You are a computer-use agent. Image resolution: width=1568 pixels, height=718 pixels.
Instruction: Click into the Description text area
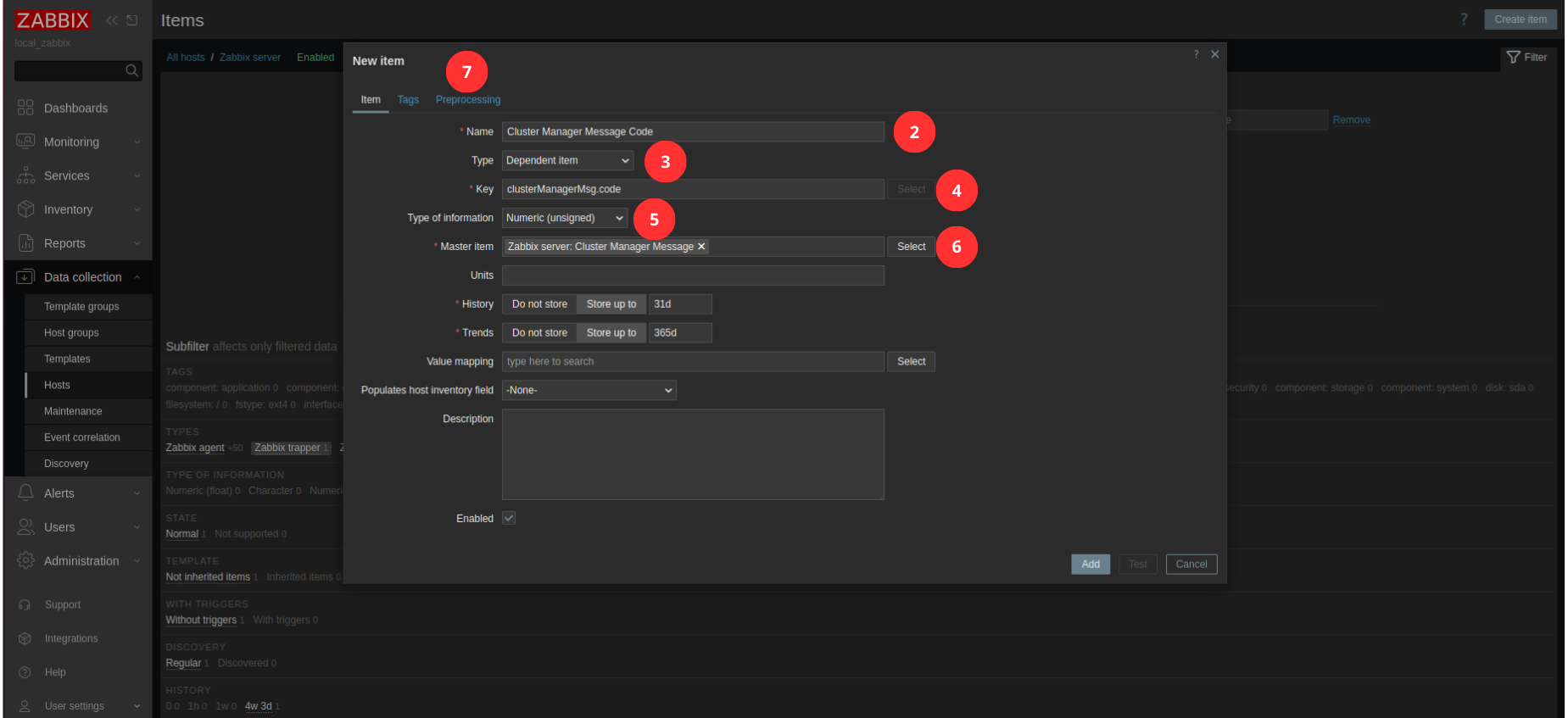(693, 454)
